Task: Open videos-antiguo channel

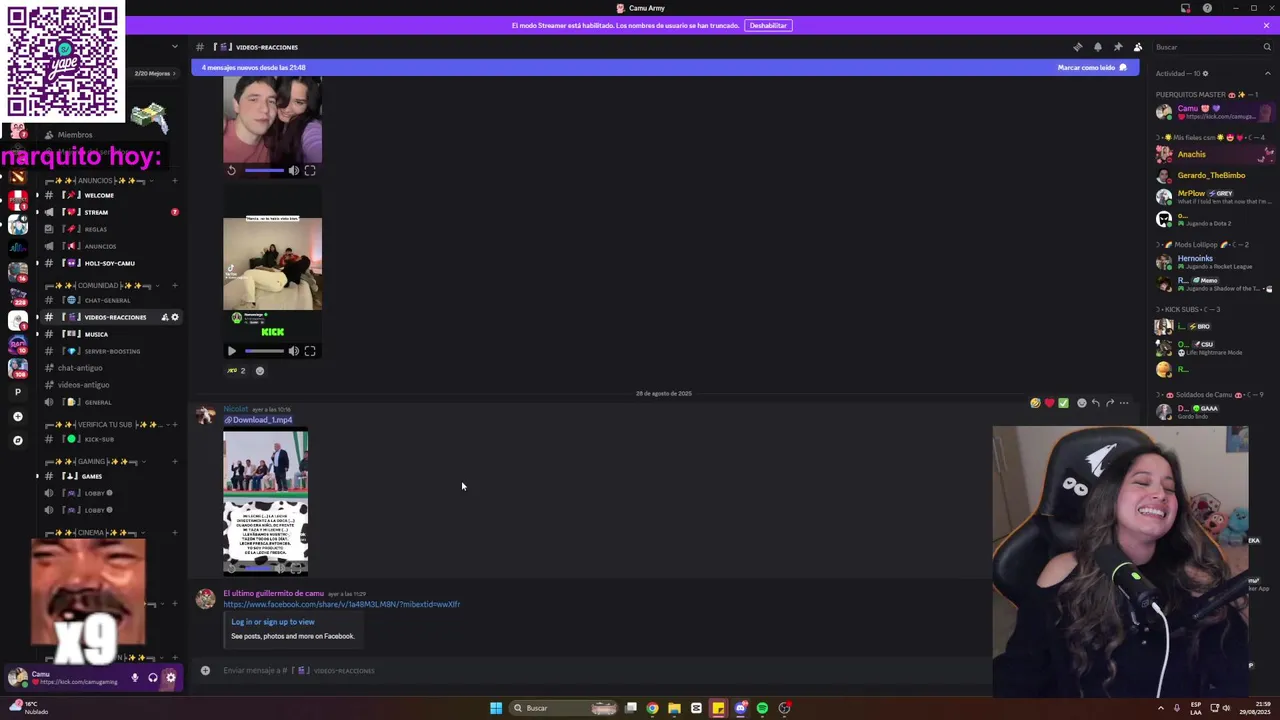Action: 110,385
